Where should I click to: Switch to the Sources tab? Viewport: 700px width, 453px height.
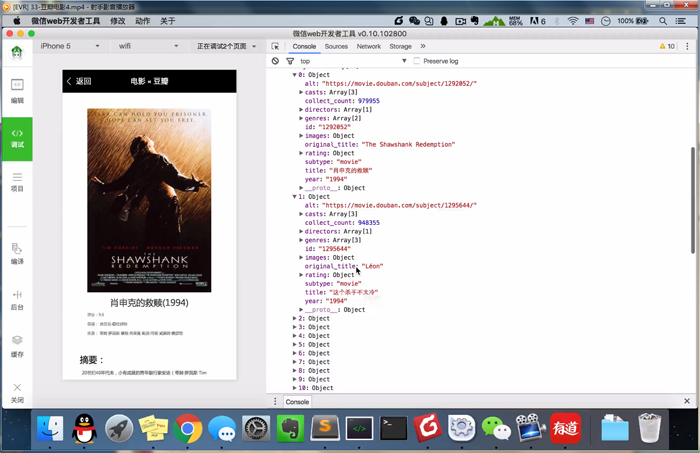pyautogui.click(x=336, y=46)
